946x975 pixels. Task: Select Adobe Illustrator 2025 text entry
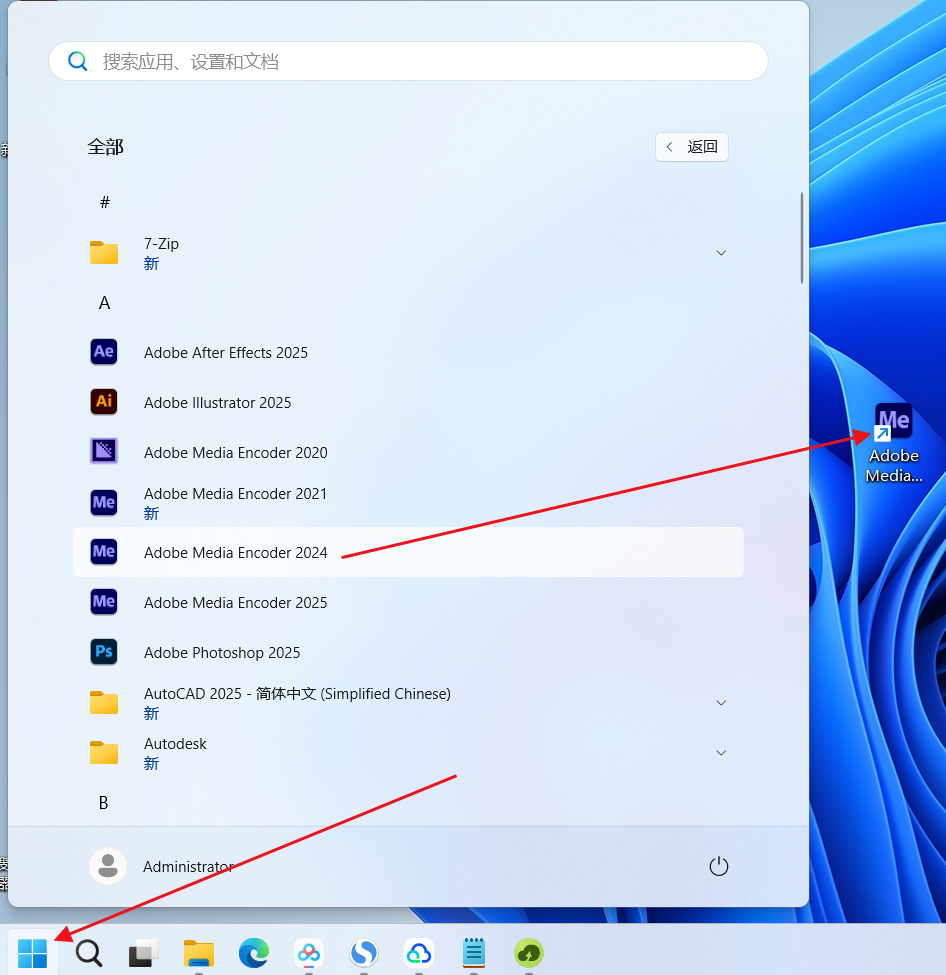click(x=218, y=402)
